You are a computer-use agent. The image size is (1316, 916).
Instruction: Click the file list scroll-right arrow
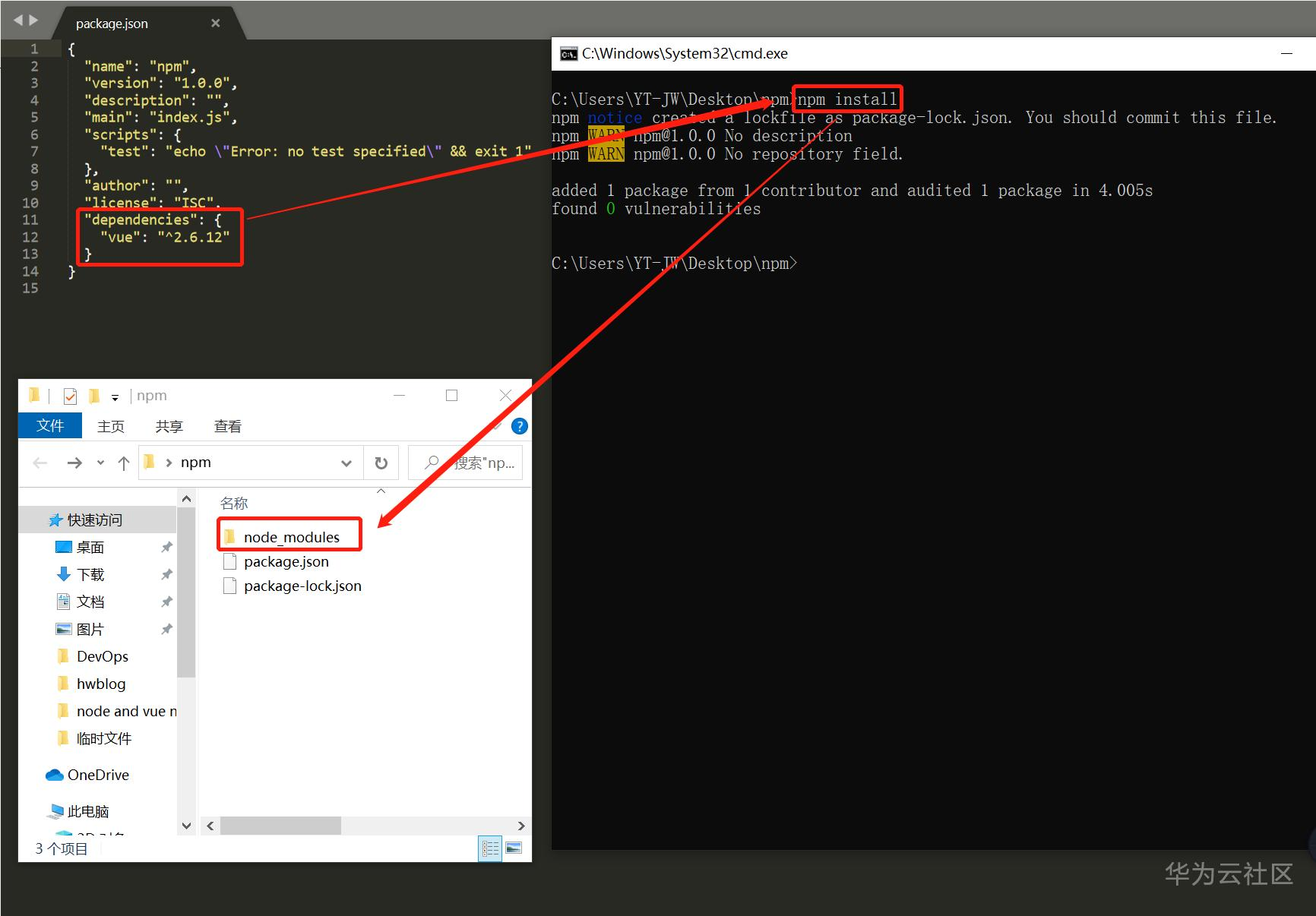pos(521,826)
